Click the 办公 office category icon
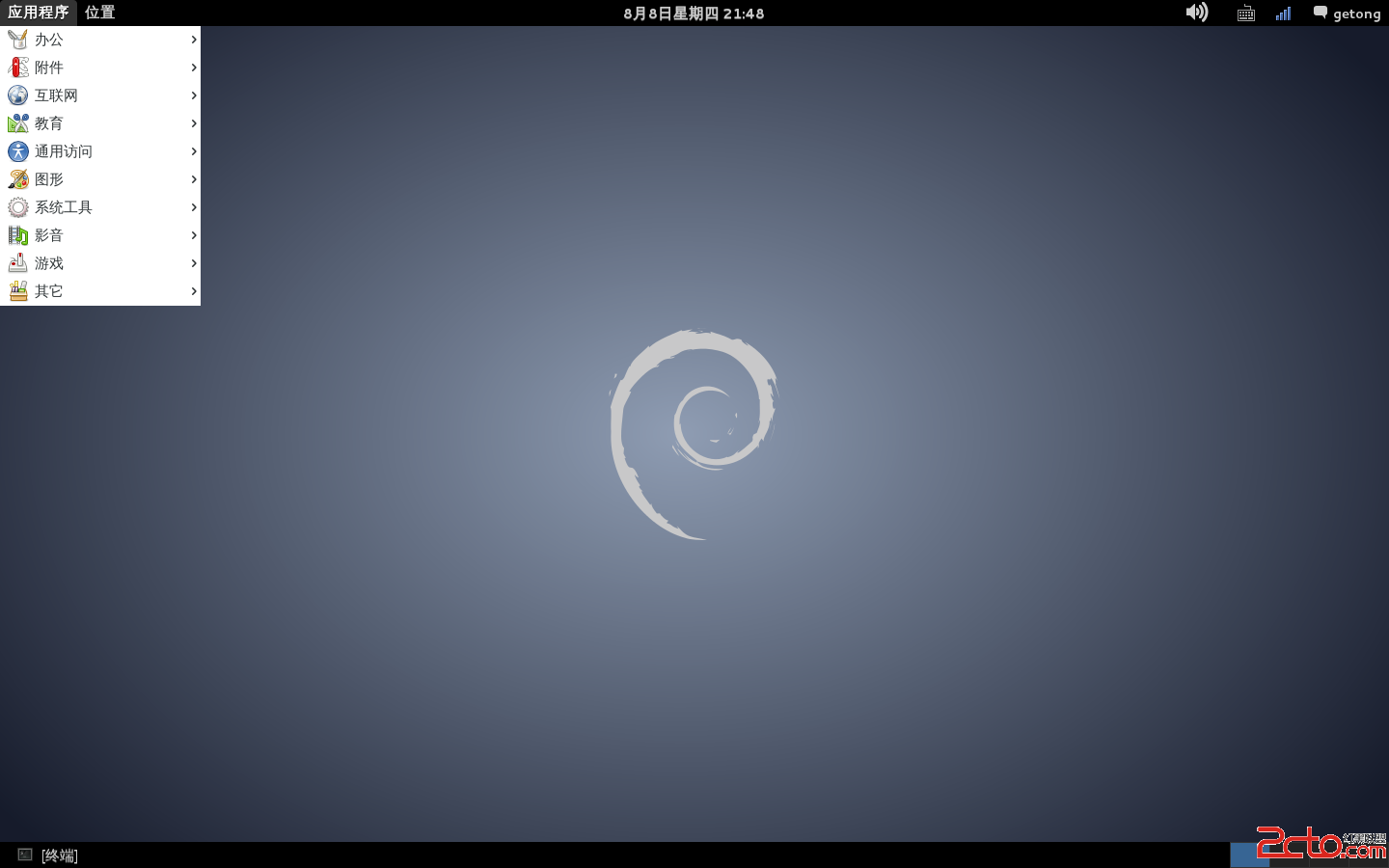Screen dimensions: 1389x868 pos(17,40)
